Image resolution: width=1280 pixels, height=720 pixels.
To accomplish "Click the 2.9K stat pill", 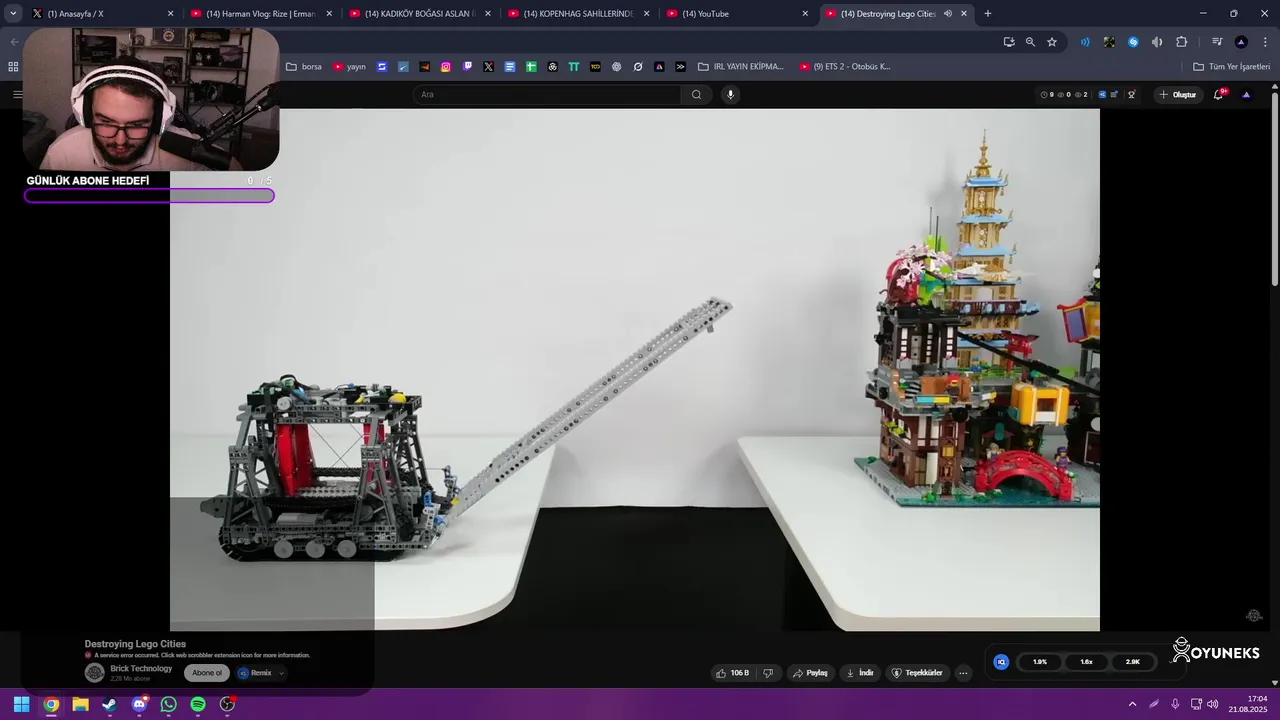I will click(x=1132, y=662).
